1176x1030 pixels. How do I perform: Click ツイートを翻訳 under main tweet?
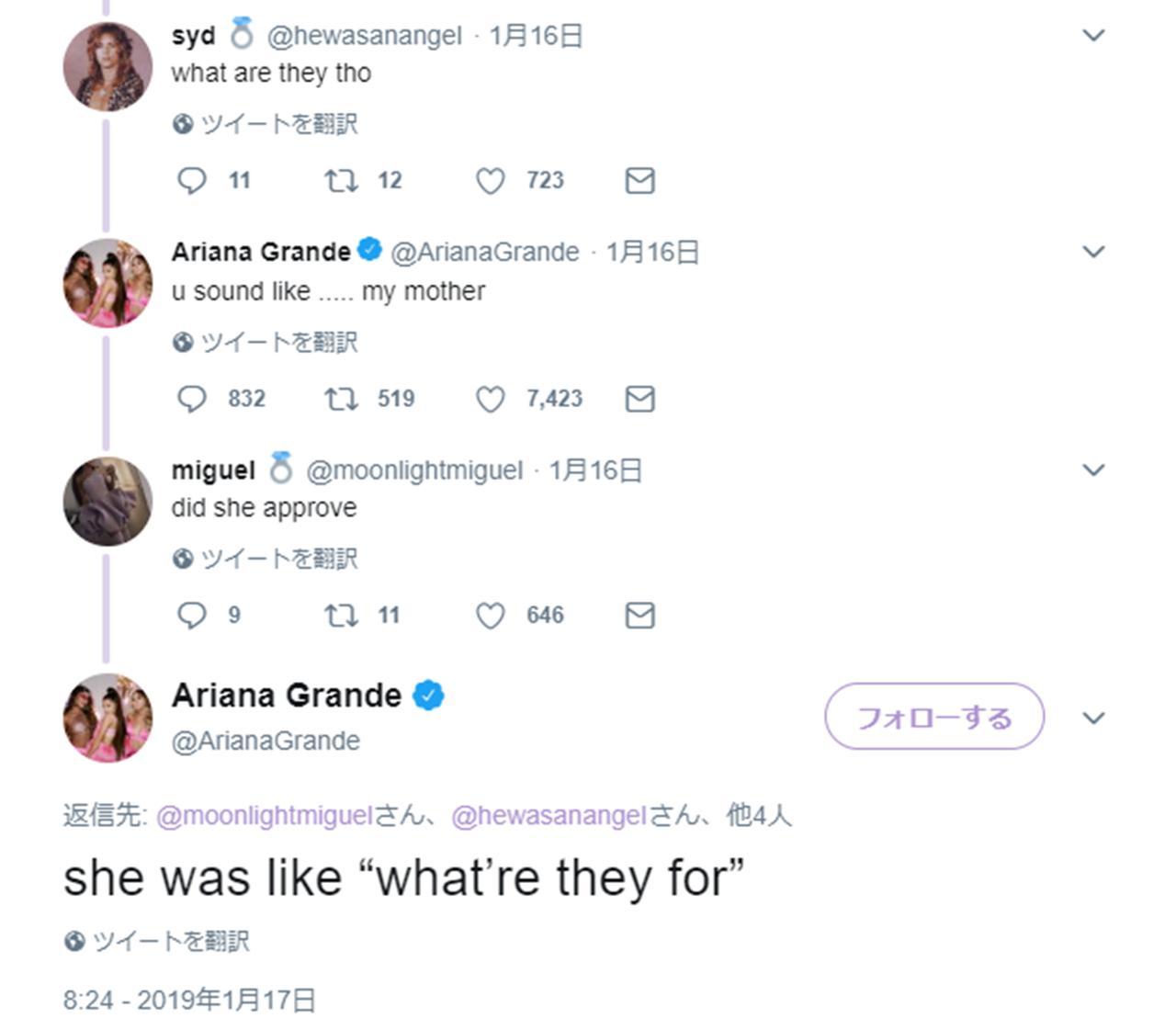[x=170, y=941]
